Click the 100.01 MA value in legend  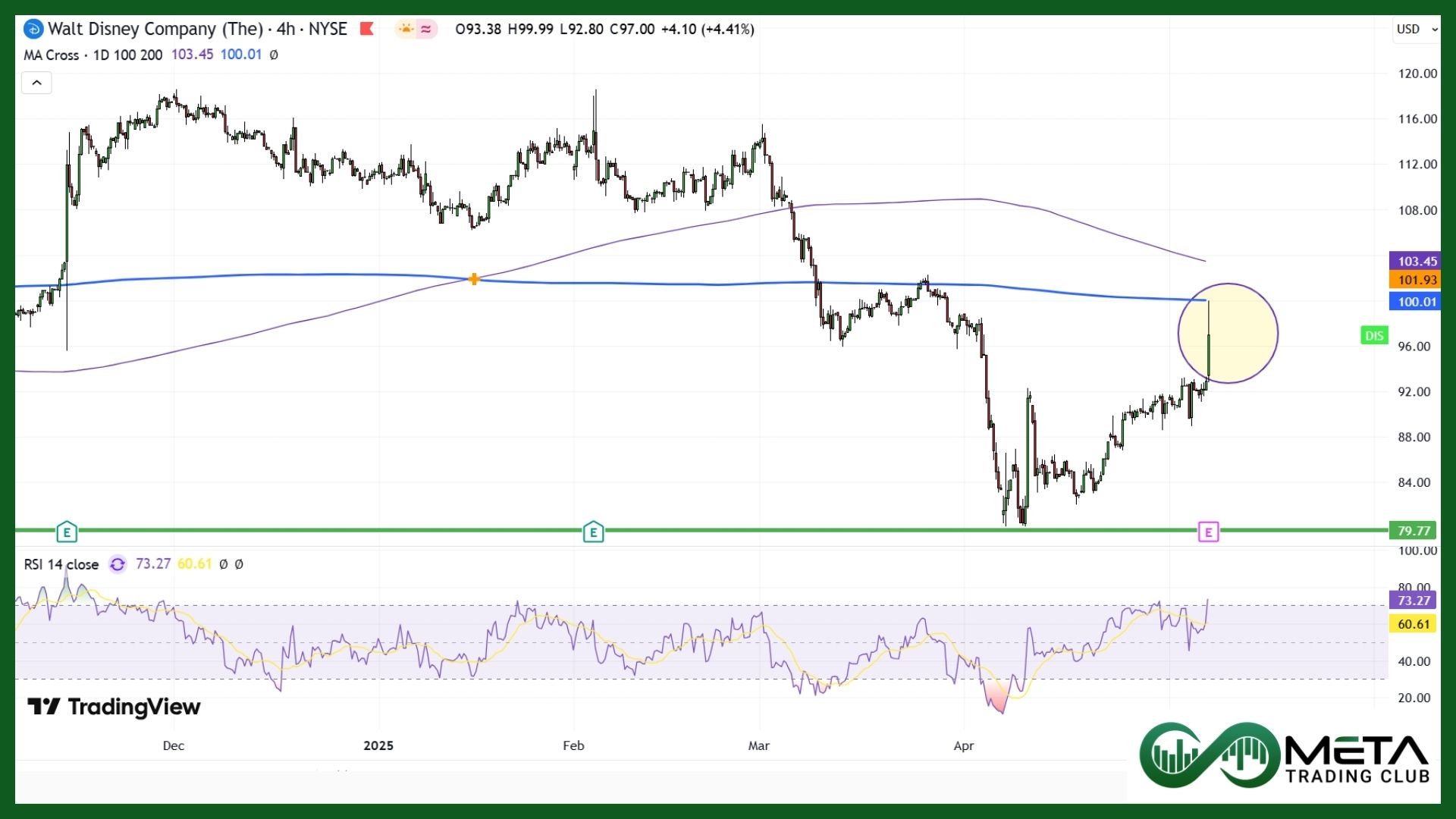[x=240, y=55]
